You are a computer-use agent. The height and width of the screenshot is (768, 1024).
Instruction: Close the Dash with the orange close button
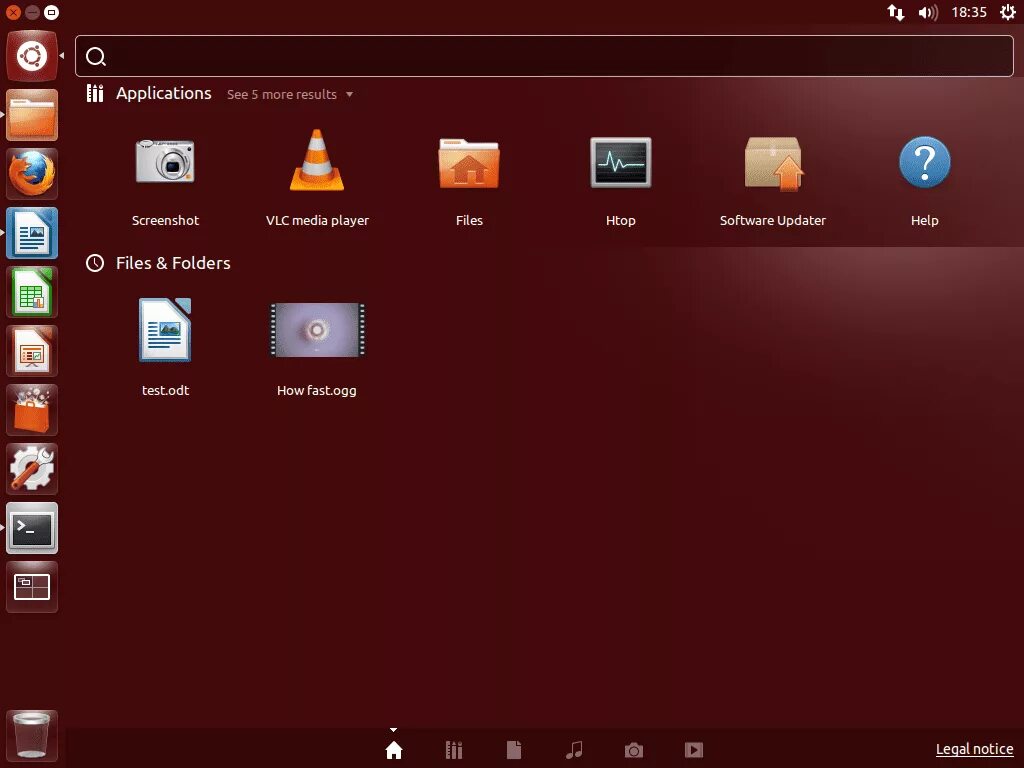tap(13, 12)
